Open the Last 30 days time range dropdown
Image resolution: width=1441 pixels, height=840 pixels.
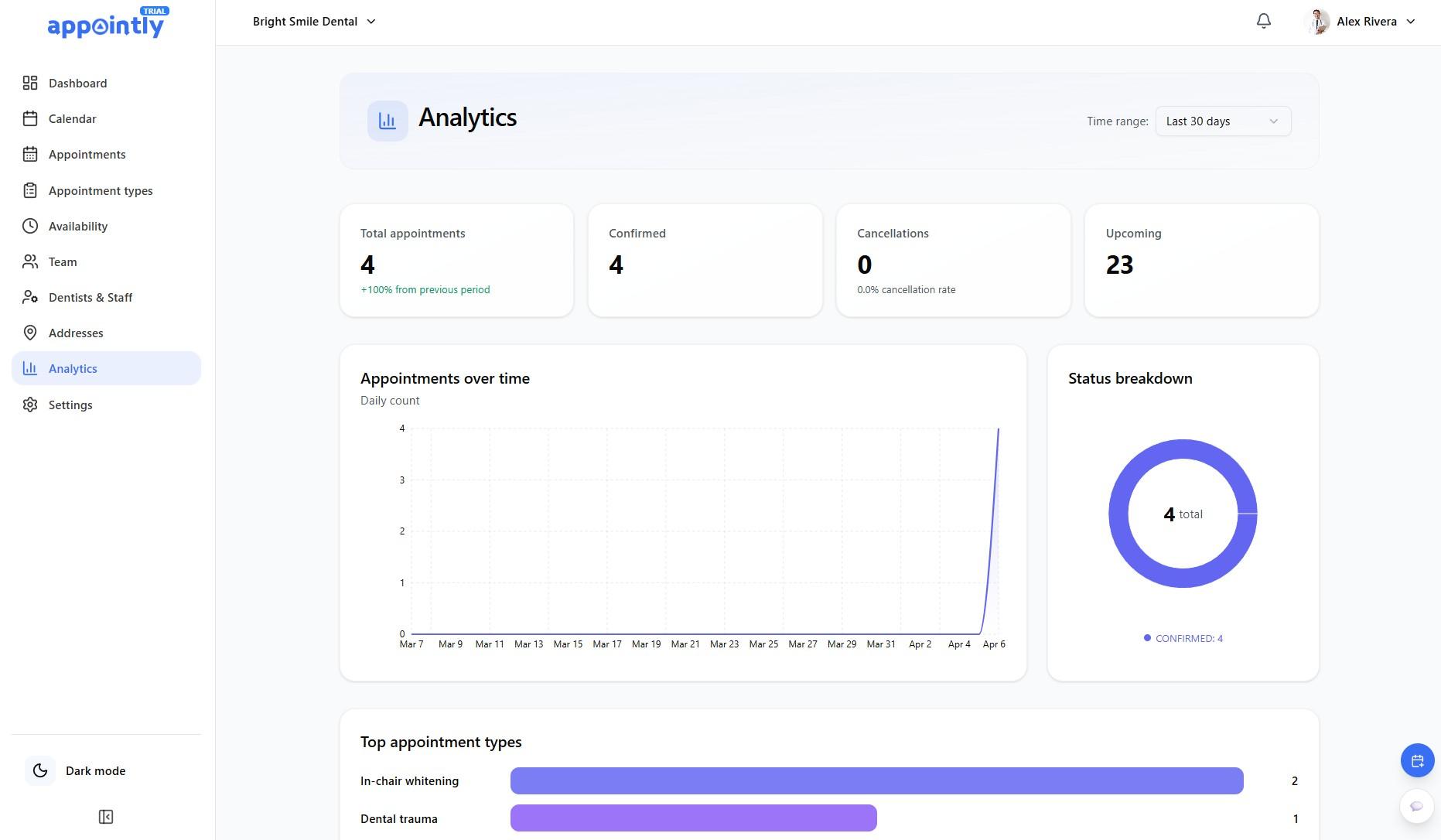coord(1222,121)
